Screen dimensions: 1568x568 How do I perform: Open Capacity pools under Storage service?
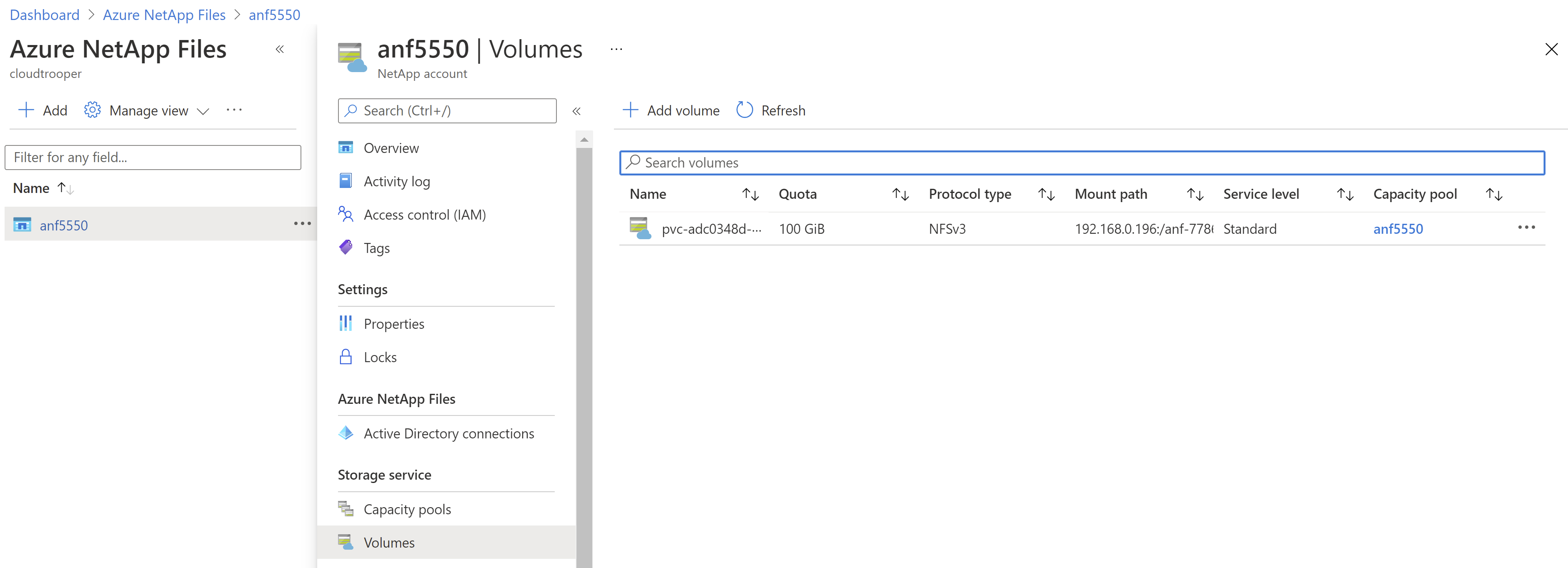tap(407, 508)
